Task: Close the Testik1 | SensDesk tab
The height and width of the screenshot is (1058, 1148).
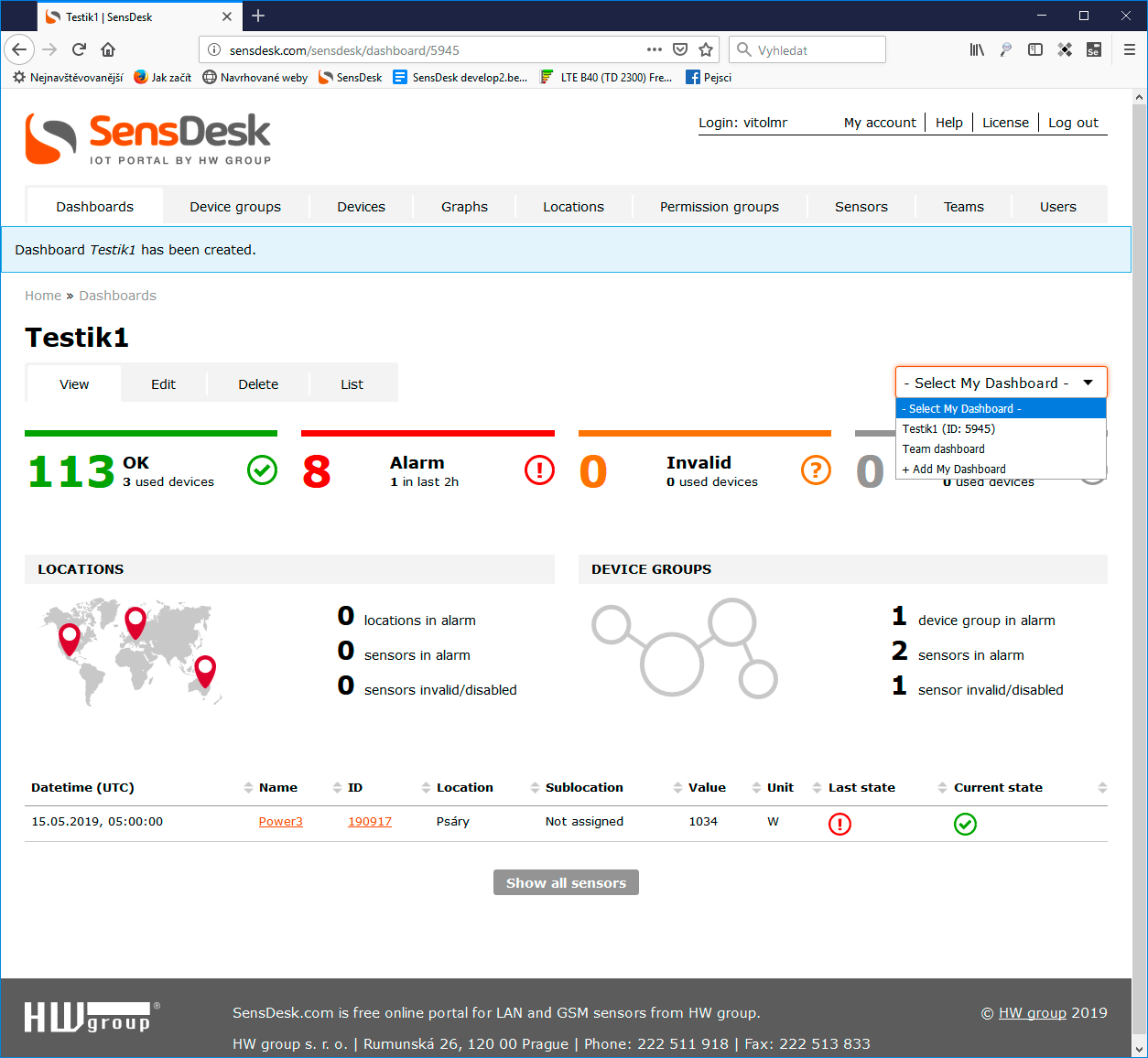Action: (x=227, y=16)
